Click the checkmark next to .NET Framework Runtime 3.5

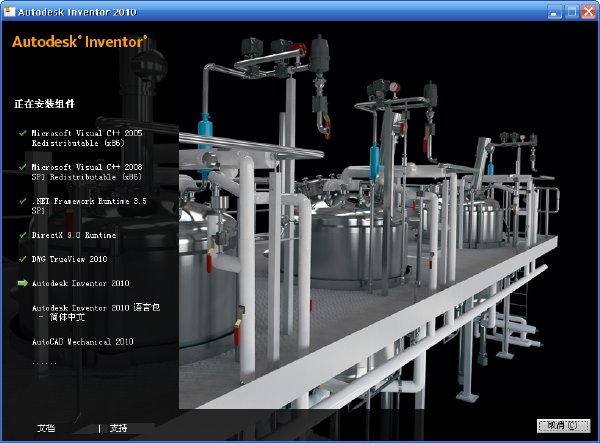click(x=23, y=201)
